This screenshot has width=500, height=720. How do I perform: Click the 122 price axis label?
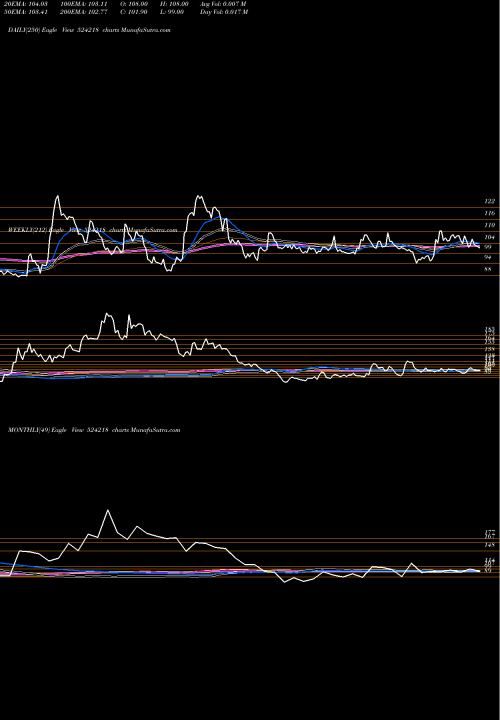[x=489, y=201]
